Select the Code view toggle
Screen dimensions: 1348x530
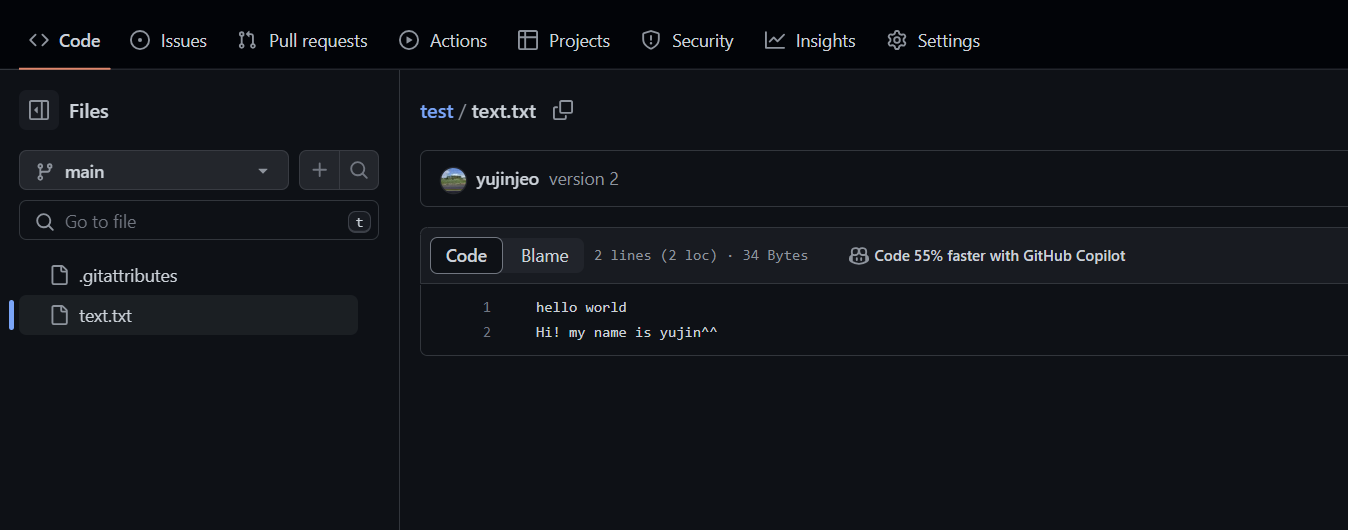[x=466, y=256]
